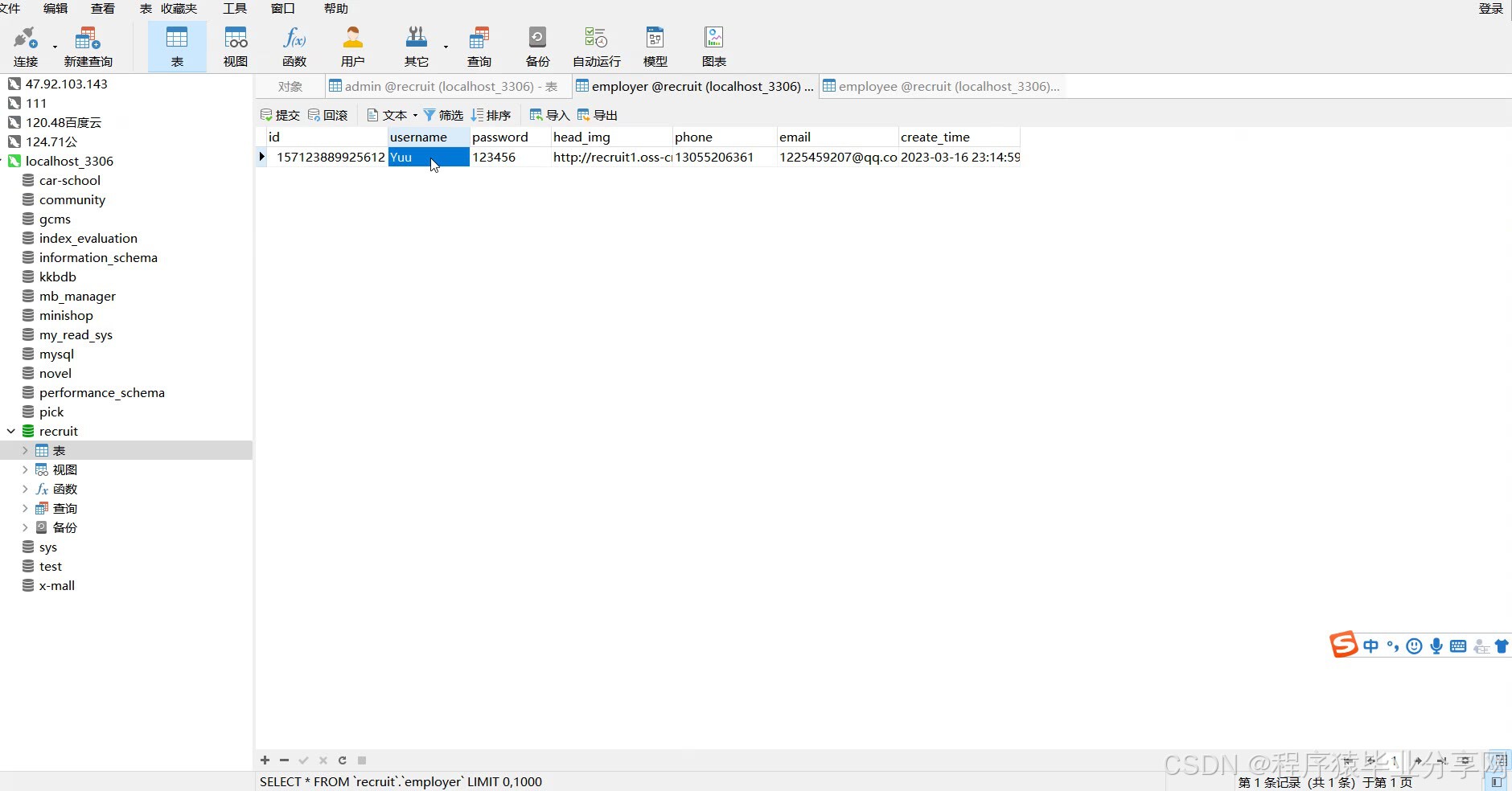
Task: Select the car-school database
Action: coord(70,180)
